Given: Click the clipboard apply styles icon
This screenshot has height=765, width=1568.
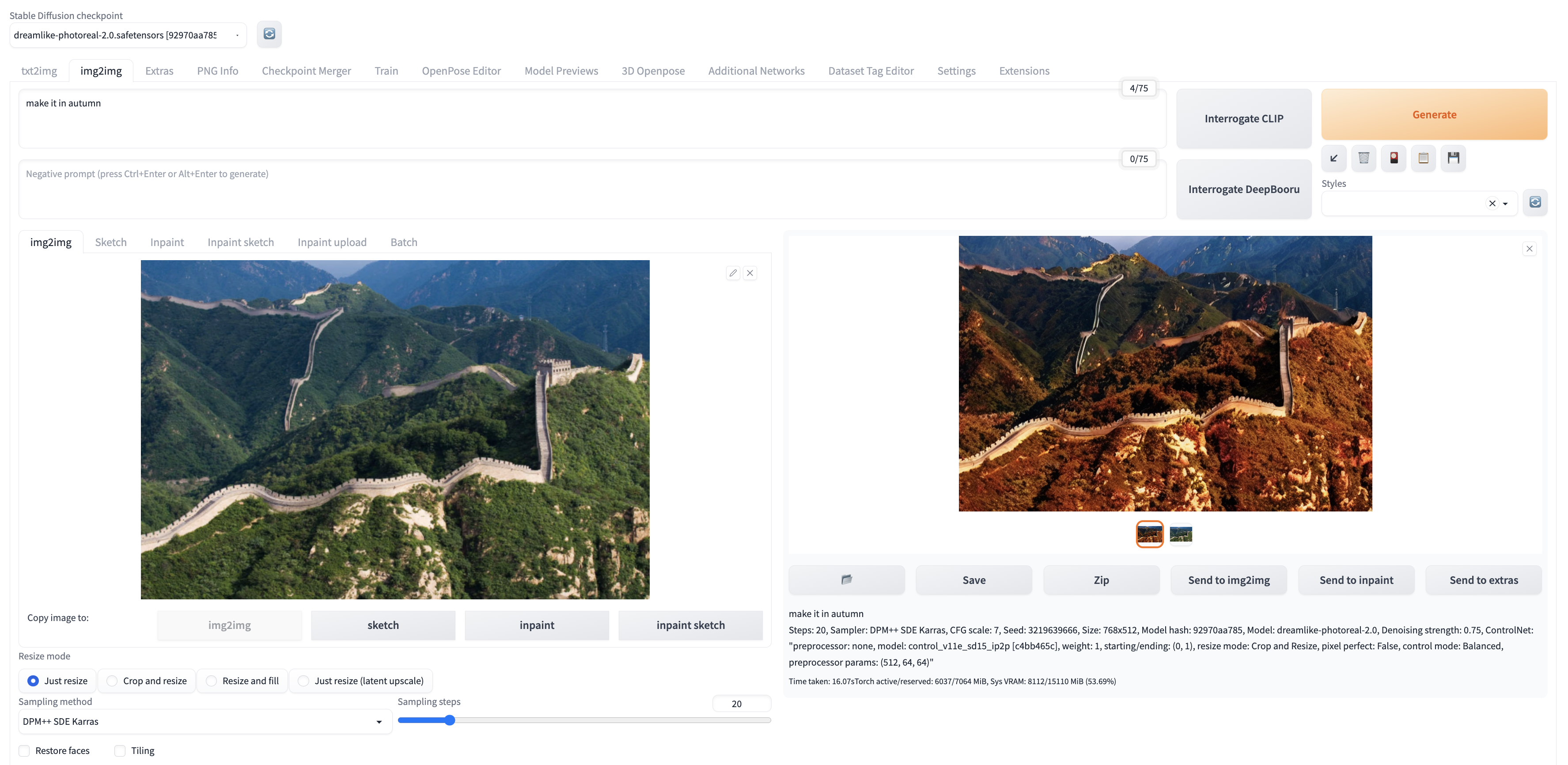Looking at the screenshot, I should point(1423,158).
